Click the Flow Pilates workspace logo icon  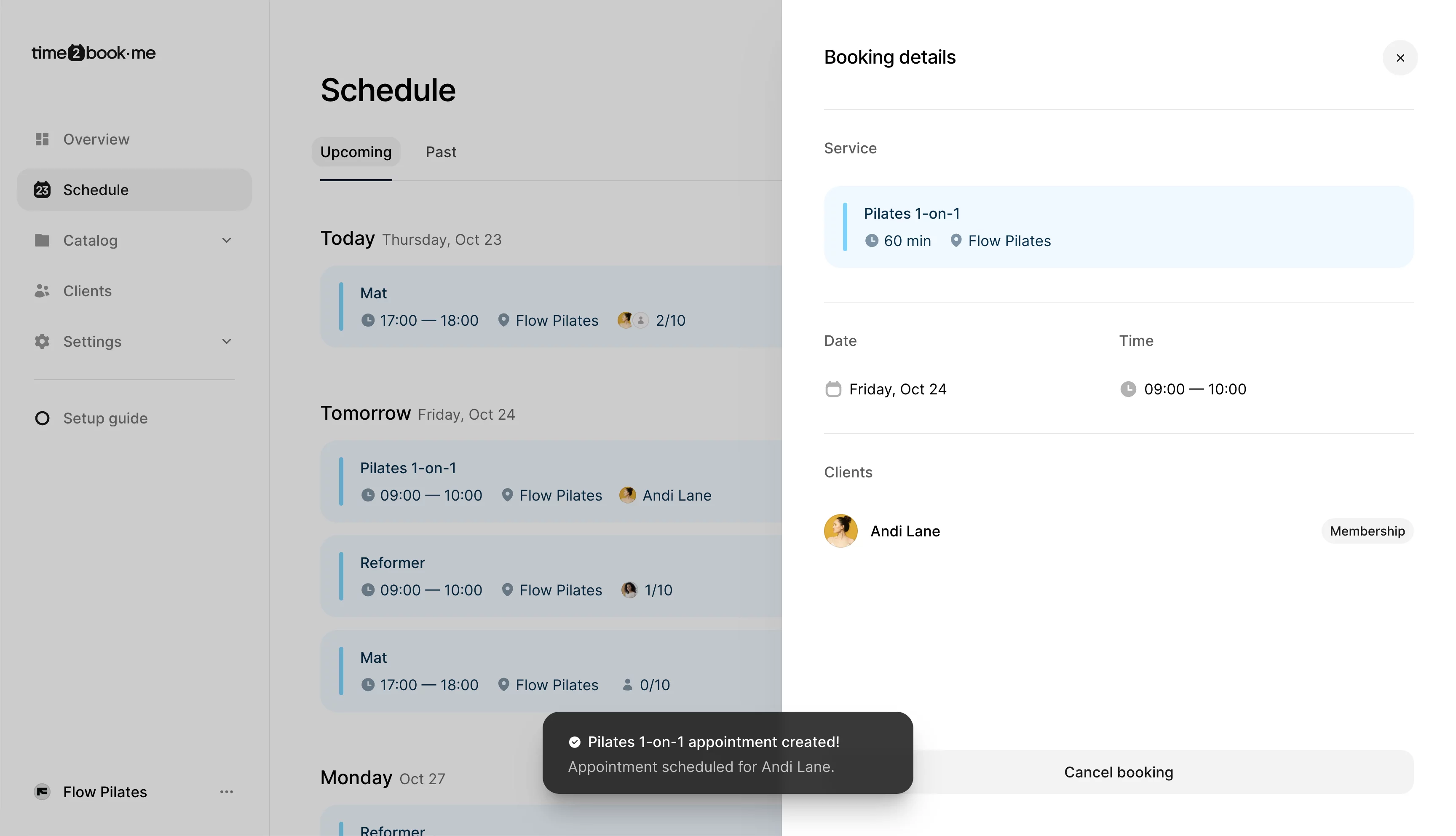coord(42,792)
